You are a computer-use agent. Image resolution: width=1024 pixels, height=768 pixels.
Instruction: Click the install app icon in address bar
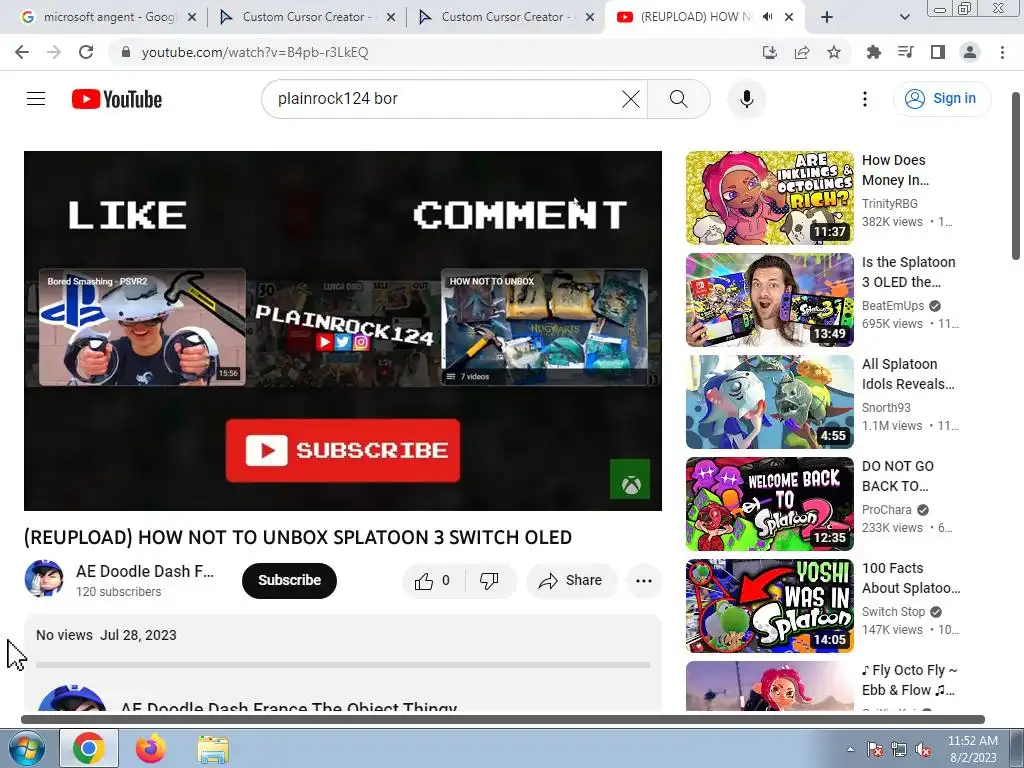[x=770, y=52]
